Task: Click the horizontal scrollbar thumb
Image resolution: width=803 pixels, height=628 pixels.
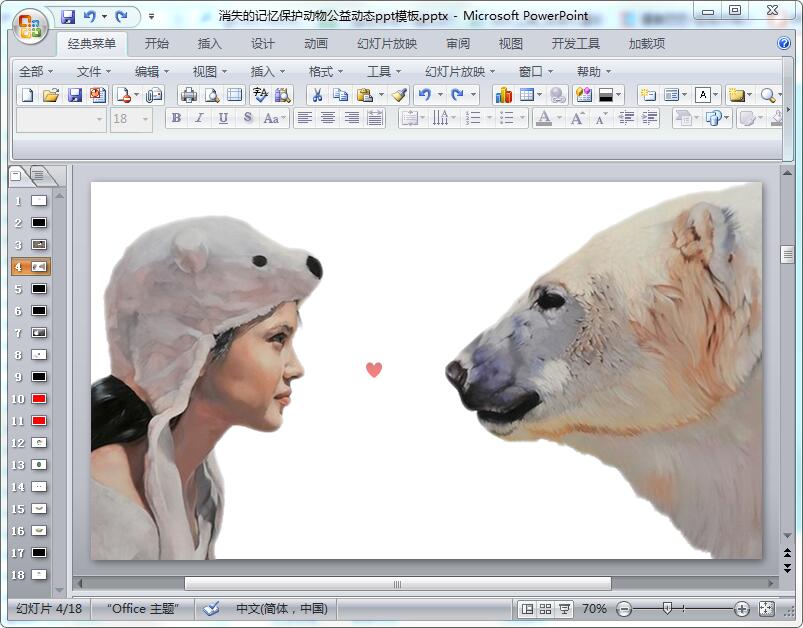Action: pos(397,584)
